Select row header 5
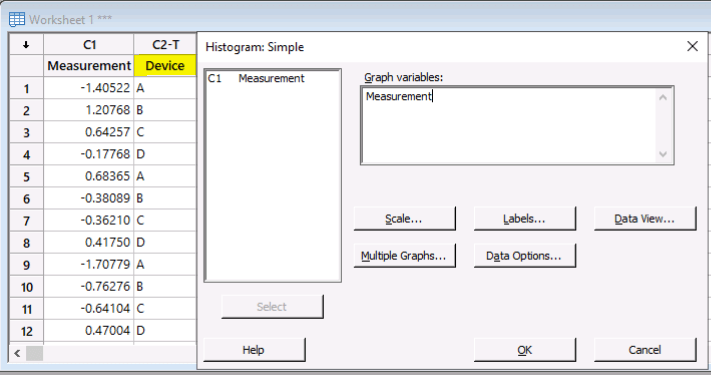This screenshot has width=711, height=375. coord(26,176)
